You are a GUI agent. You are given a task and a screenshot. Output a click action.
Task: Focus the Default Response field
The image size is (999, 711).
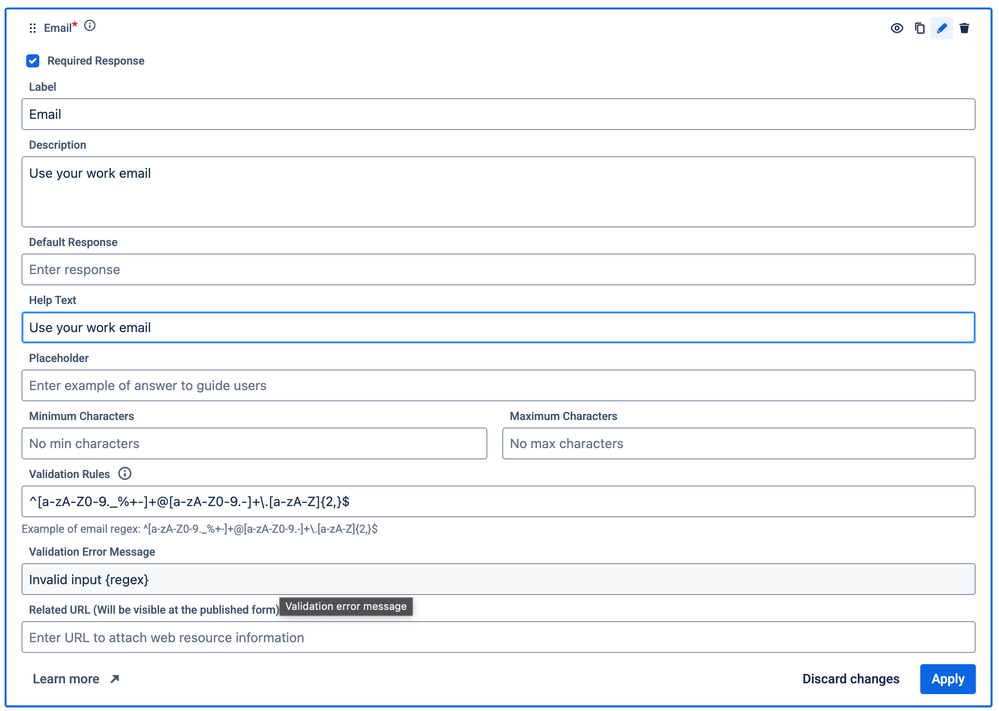[498, 269]
